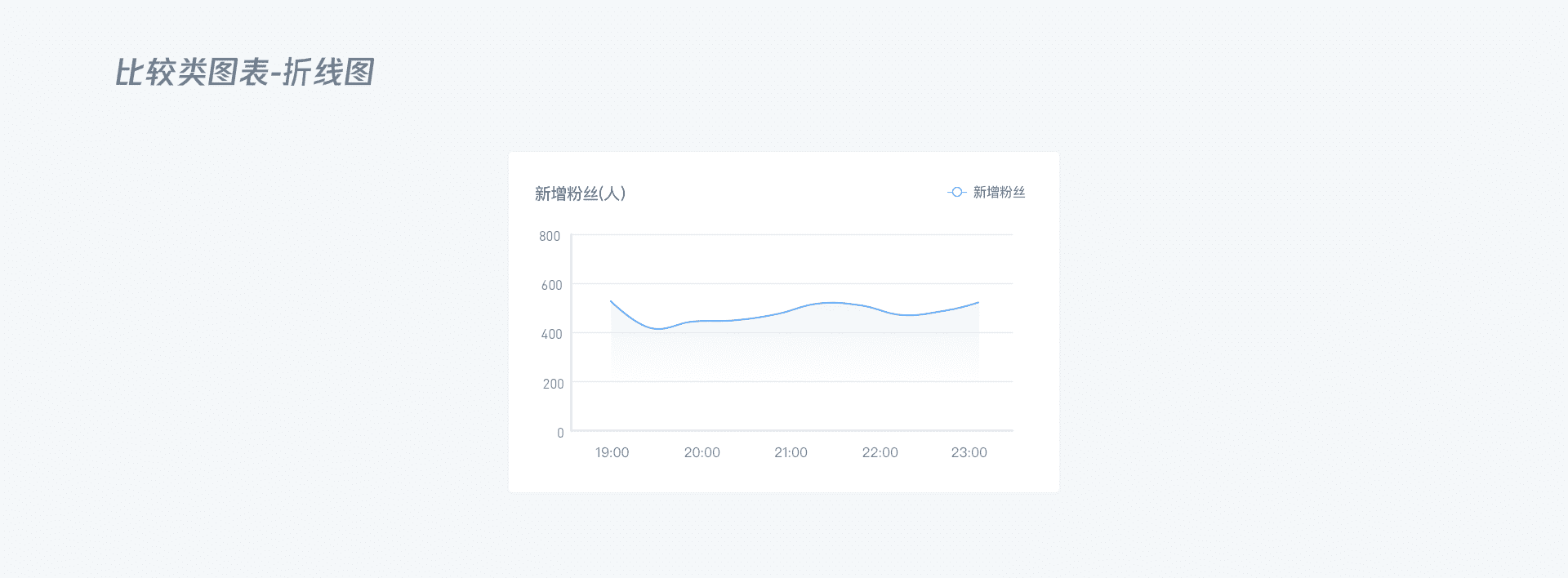The height and width of the screenshot is (578, 1568).
Task: Click the horizontal x-axis baseline of the chart
Action: tap(792, 430)
